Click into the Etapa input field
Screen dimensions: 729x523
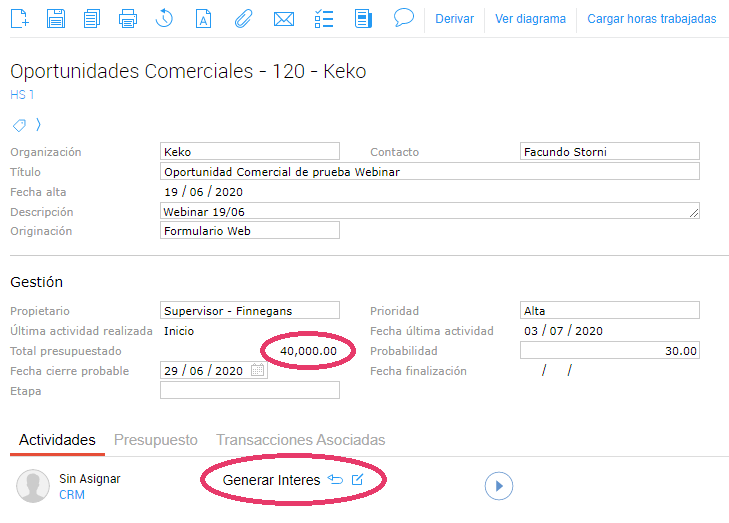tap(250, 391)
